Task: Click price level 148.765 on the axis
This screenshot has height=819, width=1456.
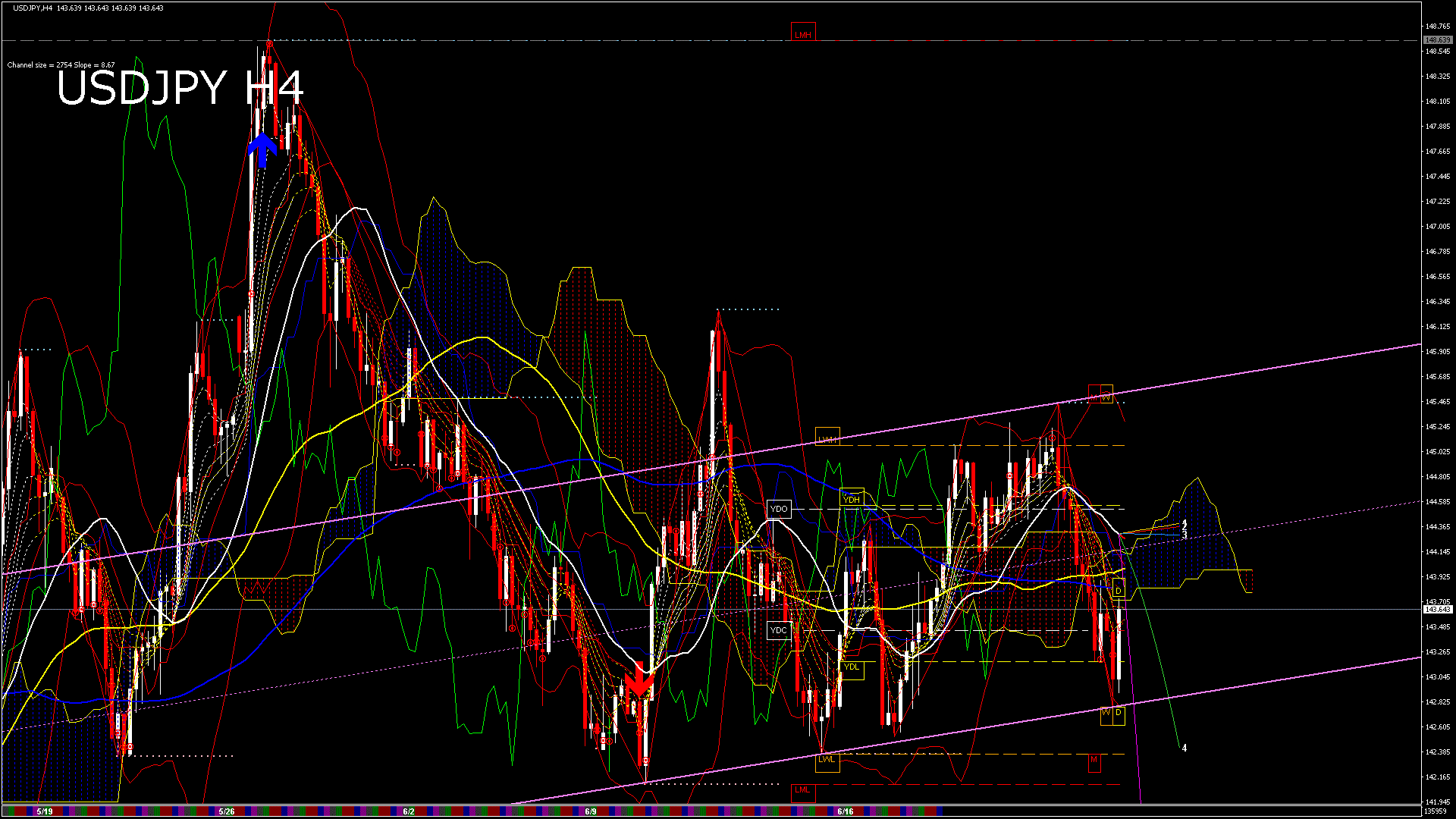Action: click(x=1438, y=27)
